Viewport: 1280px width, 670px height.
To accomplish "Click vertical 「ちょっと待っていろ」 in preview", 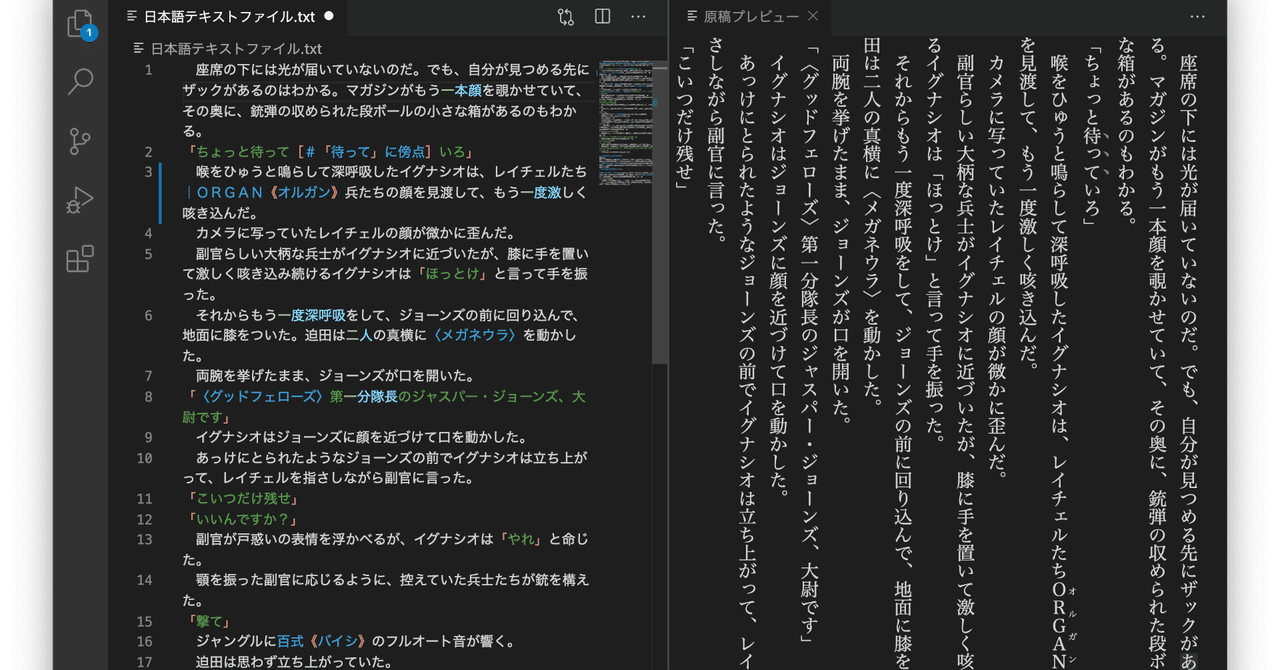I will [x=1093, y=137].
